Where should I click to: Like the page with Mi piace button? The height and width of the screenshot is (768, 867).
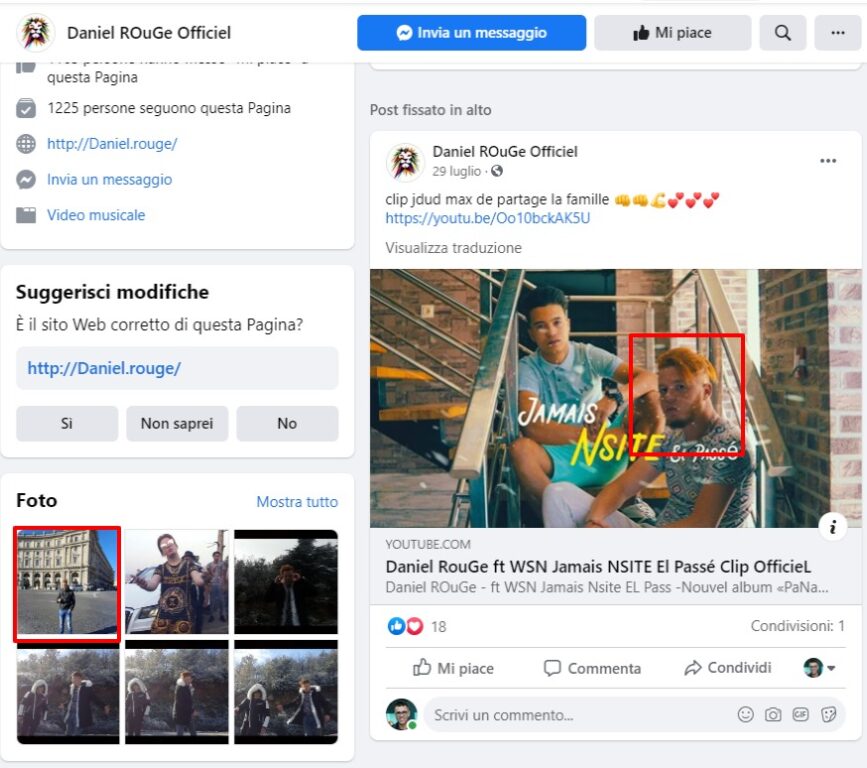[672, 33]
